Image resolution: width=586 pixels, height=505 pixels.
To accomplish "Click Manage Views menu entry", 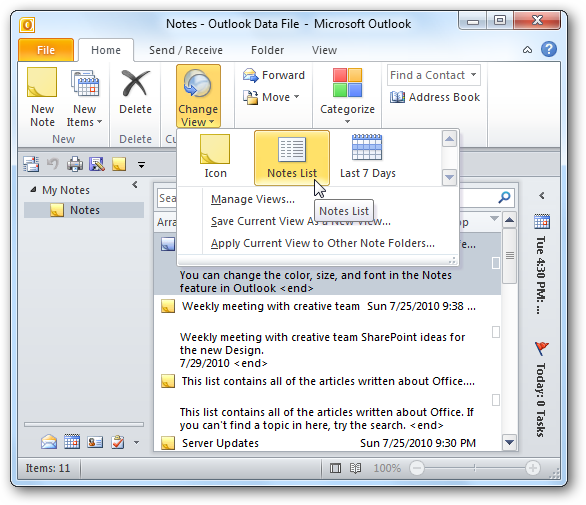I will coord(253,199).
